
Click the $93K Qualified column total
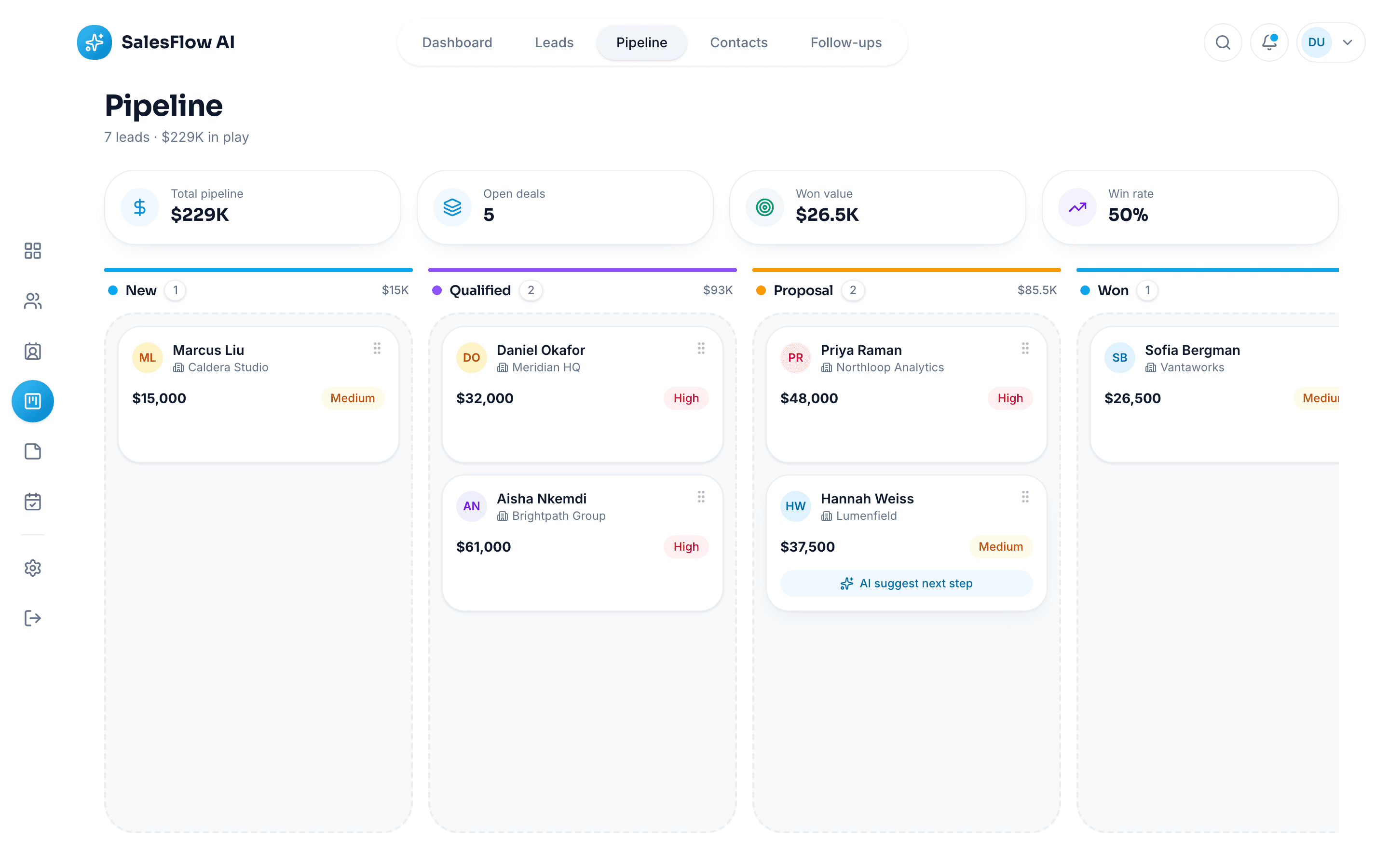tap(718, 290)
